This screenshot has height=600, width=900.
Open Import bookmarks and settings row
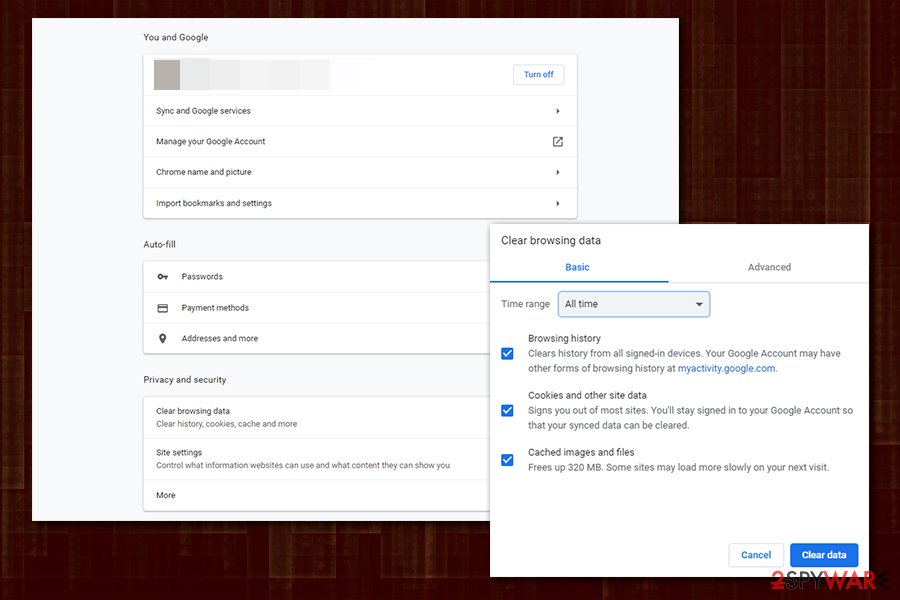tap(360, 203)
